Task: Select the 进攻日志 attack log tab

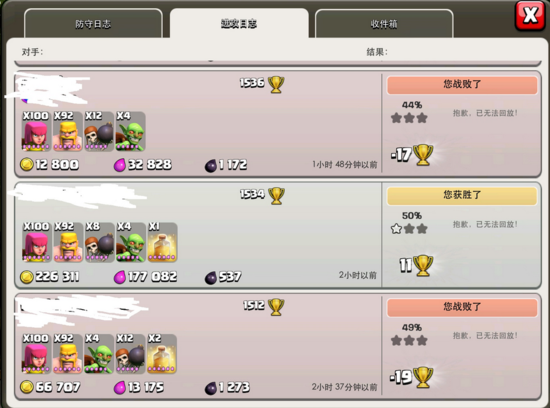Action: tap(239, 23)
